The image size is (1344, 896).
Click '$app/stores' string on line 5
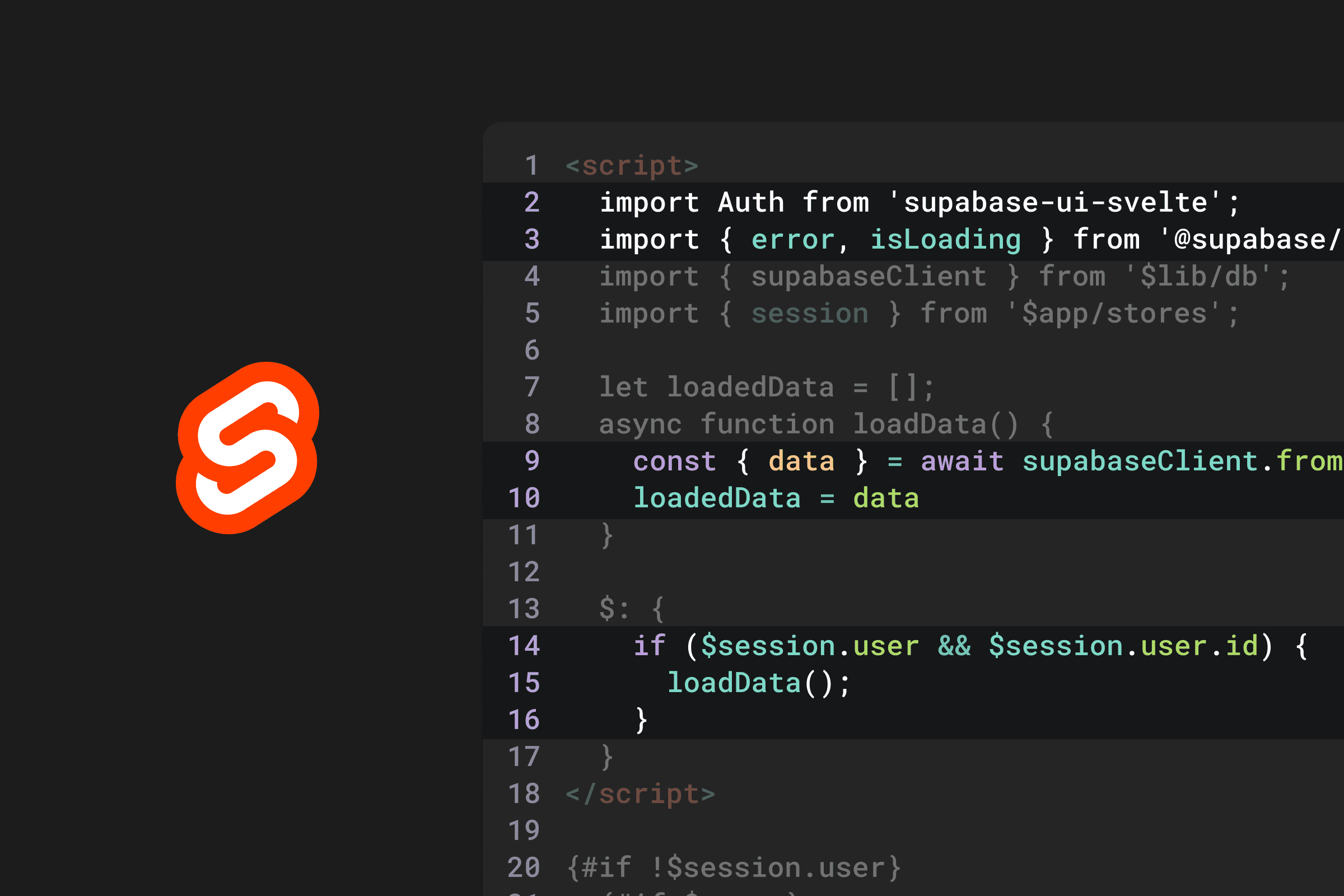[x=1113, y=314]
